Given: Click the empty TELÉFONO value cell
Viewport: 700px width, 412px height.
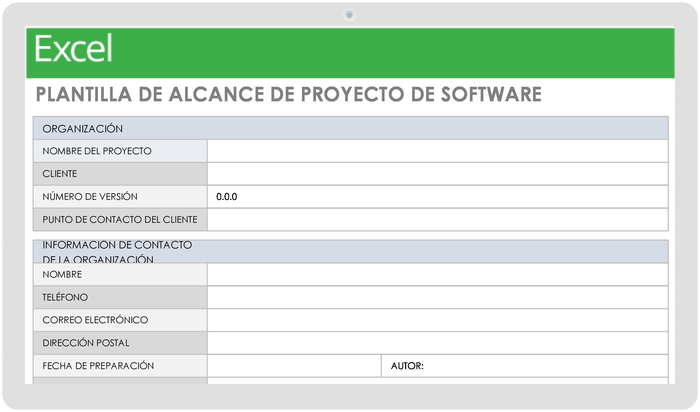Looking at the screenshot, I should click(437, 298).
